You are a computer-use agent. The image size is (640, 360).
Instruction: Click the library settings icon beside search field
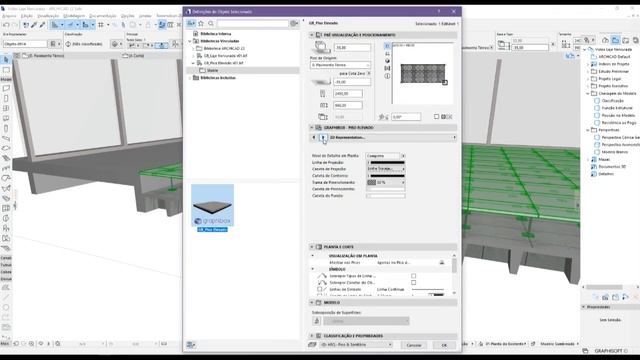point(294,24)
